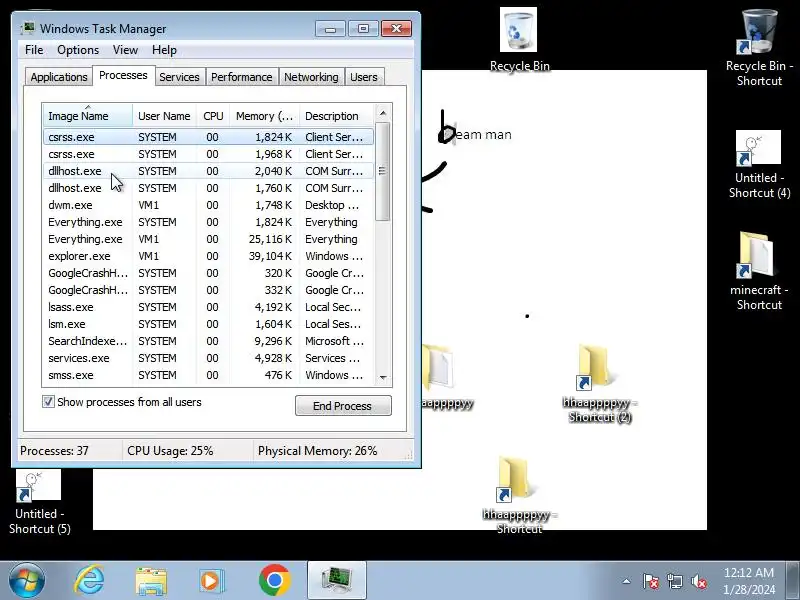Click the Show Desktop button on taskbar edge
The height and width of the screenshot is (600, 800).
(x=793, y=581)
